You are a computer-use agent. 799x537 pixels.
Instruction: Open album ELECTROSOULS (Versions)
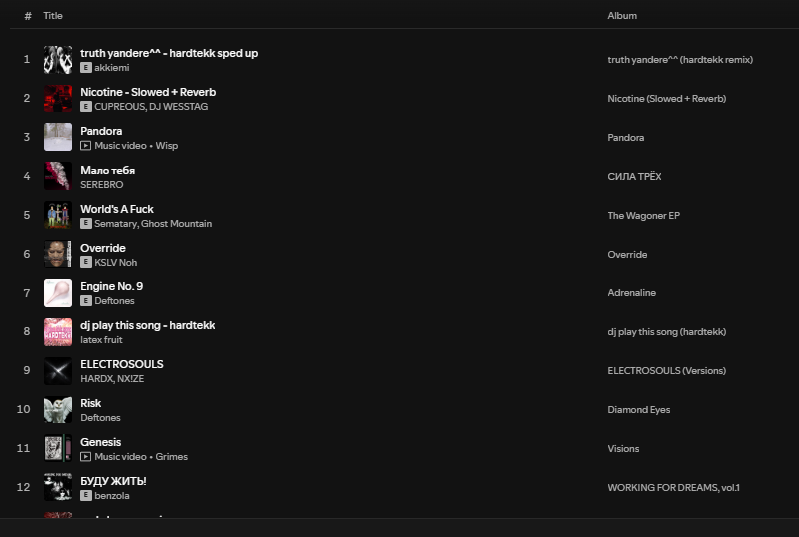667,370
